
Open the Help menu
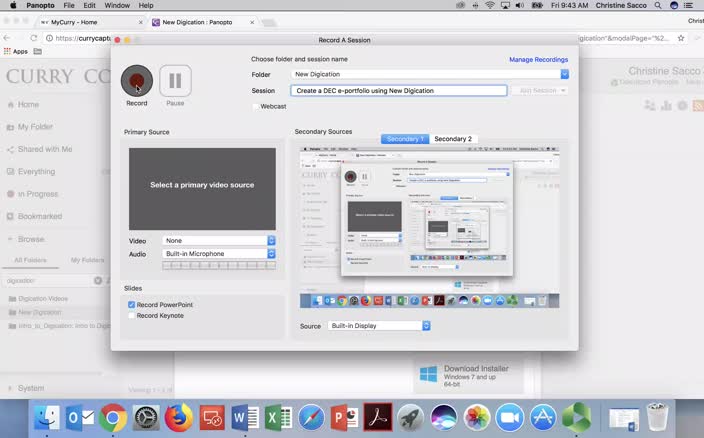coord(146,5)
